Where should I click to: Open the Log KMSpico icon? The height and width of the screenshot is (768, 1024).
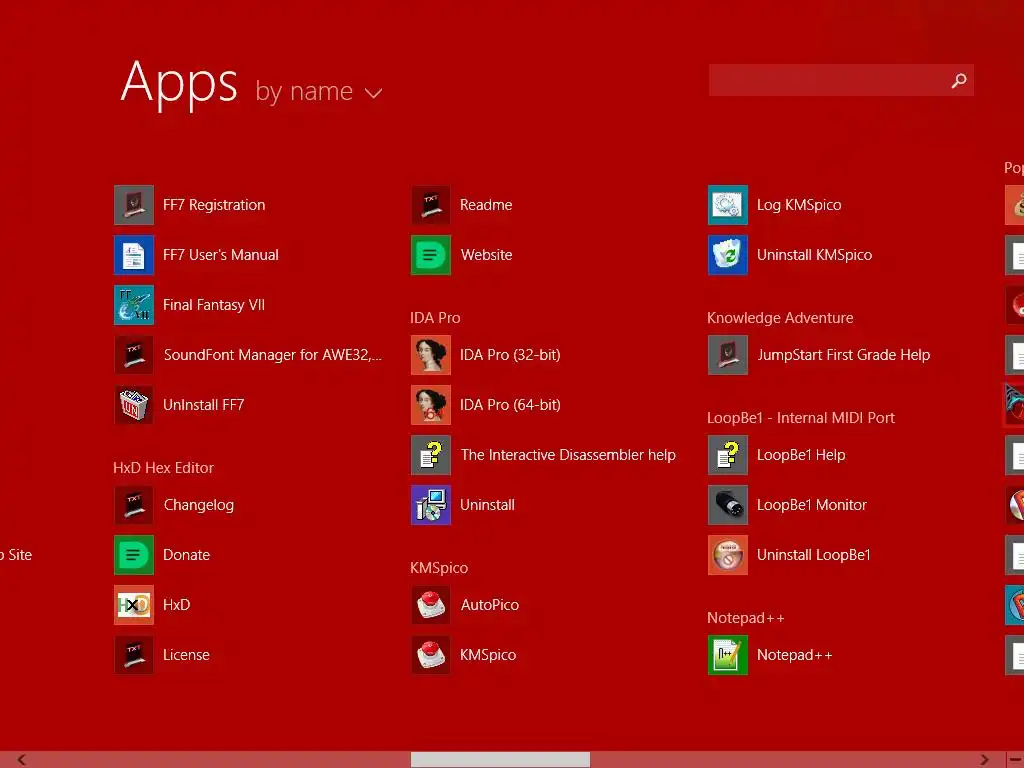tap(728, 205)
